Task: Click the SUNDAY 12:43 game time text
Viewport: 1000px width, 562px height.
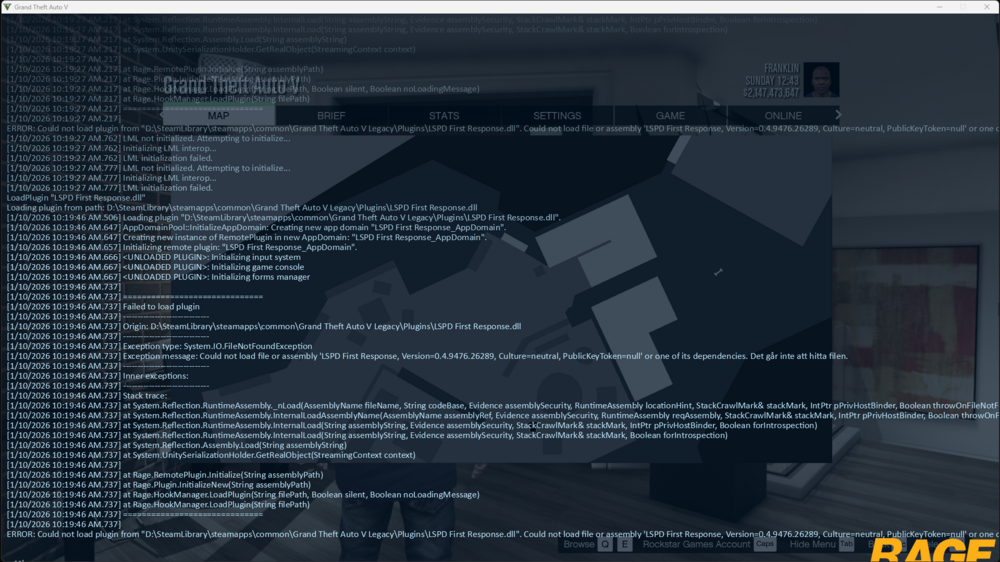Action: tap(772, 81)
